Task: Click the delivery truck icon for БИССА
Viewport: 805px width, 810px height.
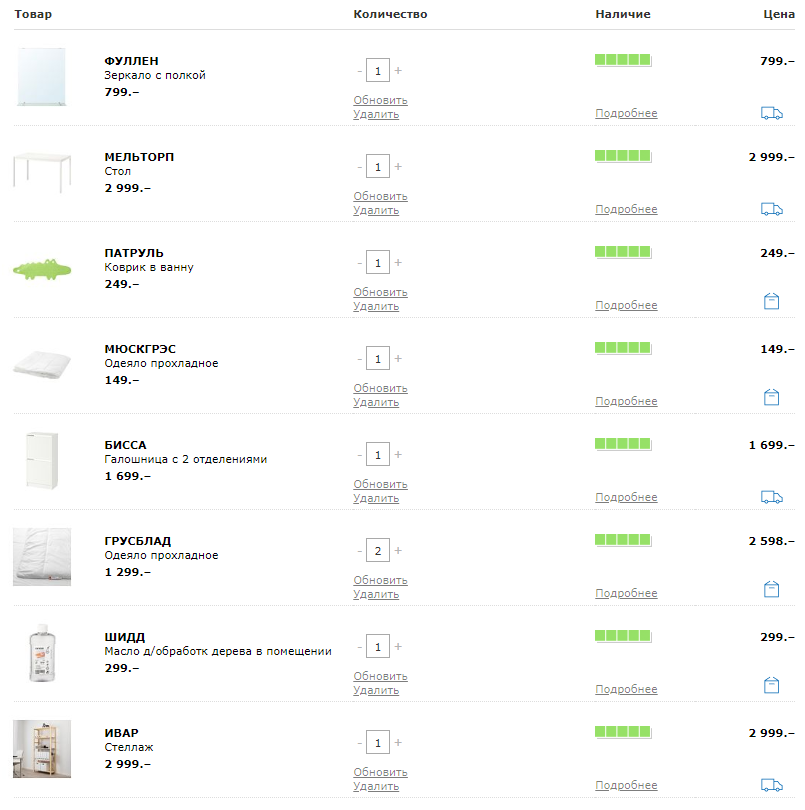Action: 771,497
